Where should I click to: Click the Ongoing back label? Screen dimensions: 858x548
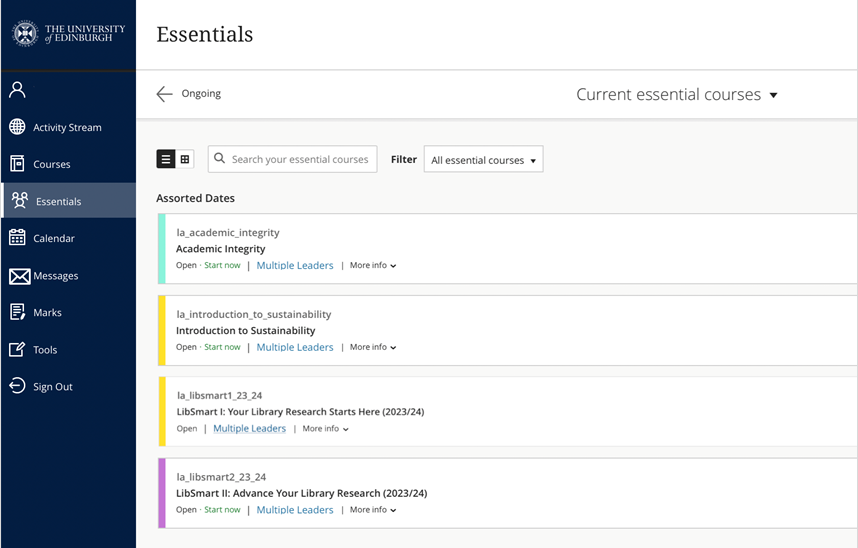(201, 94)
